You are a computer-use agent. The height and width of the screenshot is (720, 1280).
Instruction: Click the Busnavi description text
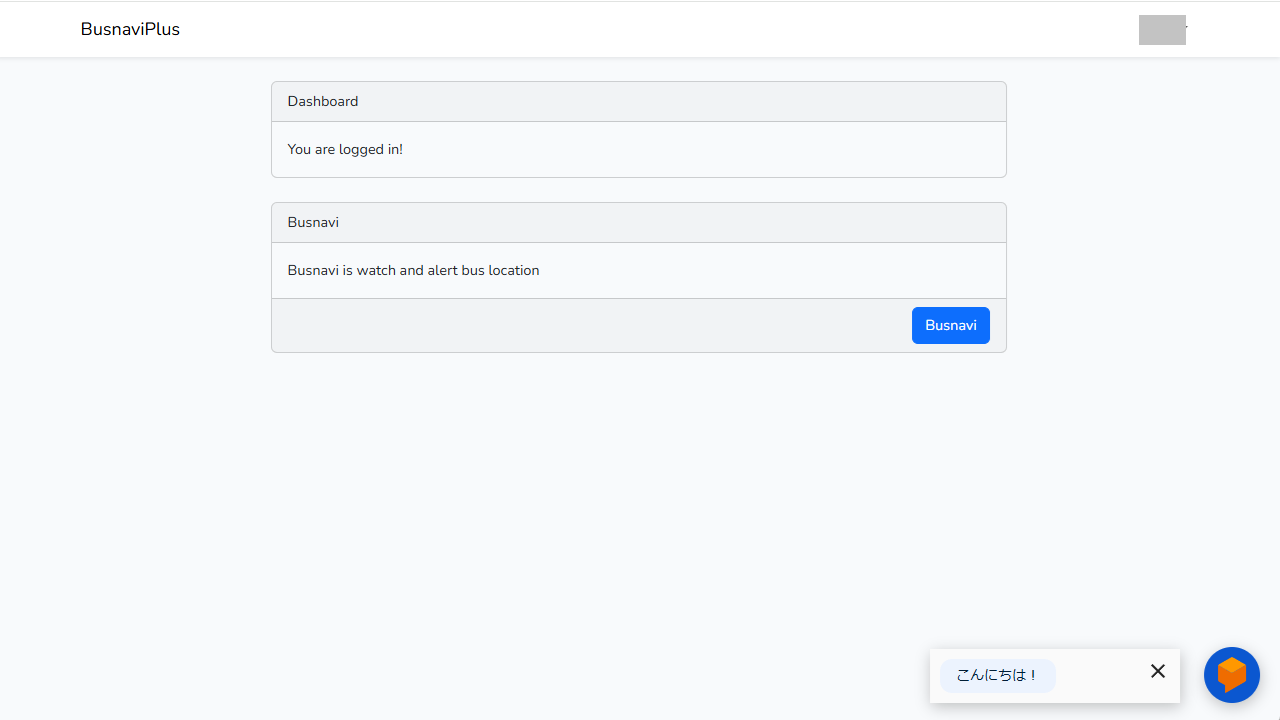tap(413, 270)
